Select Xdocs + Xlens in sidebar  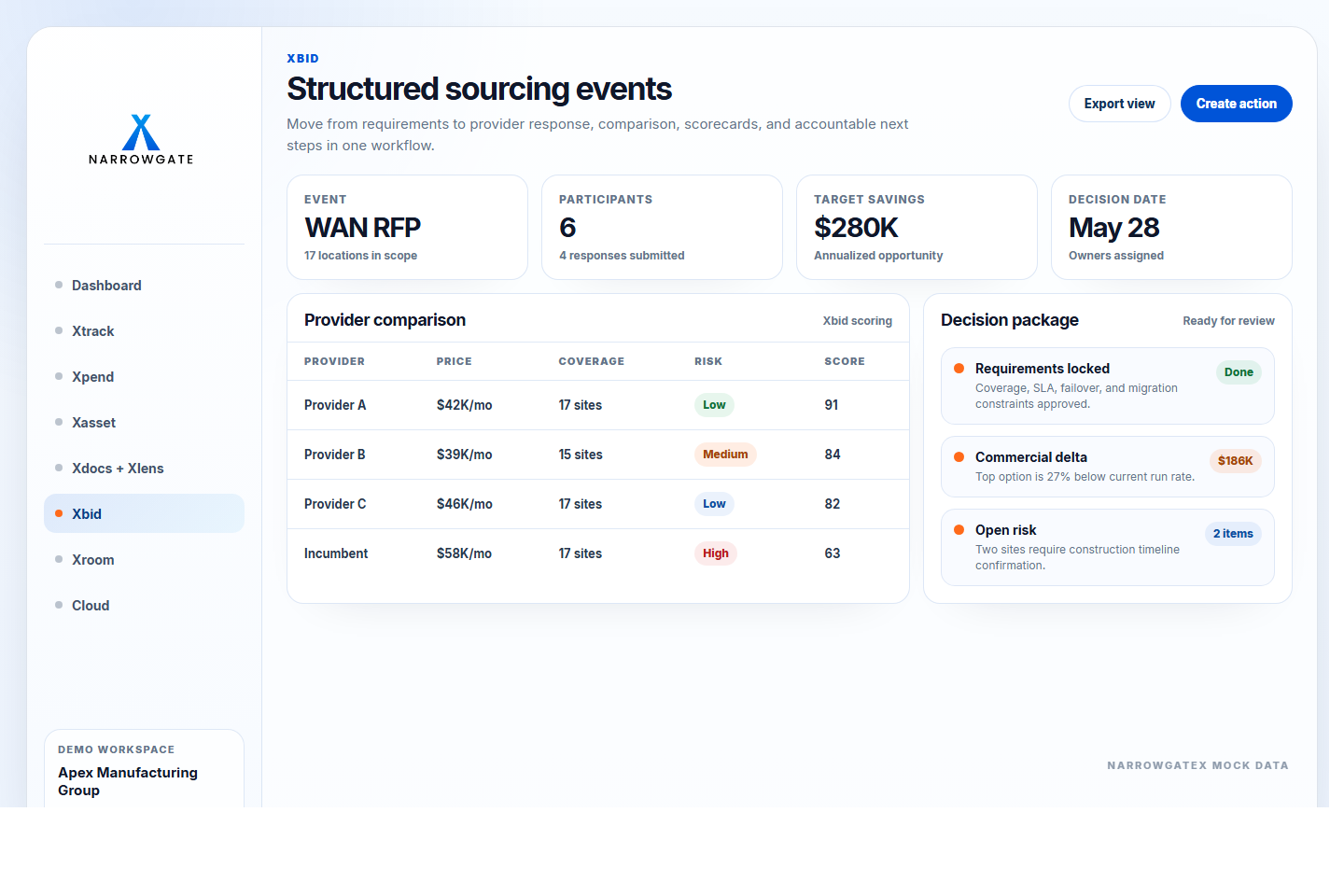tap(144, 469)
